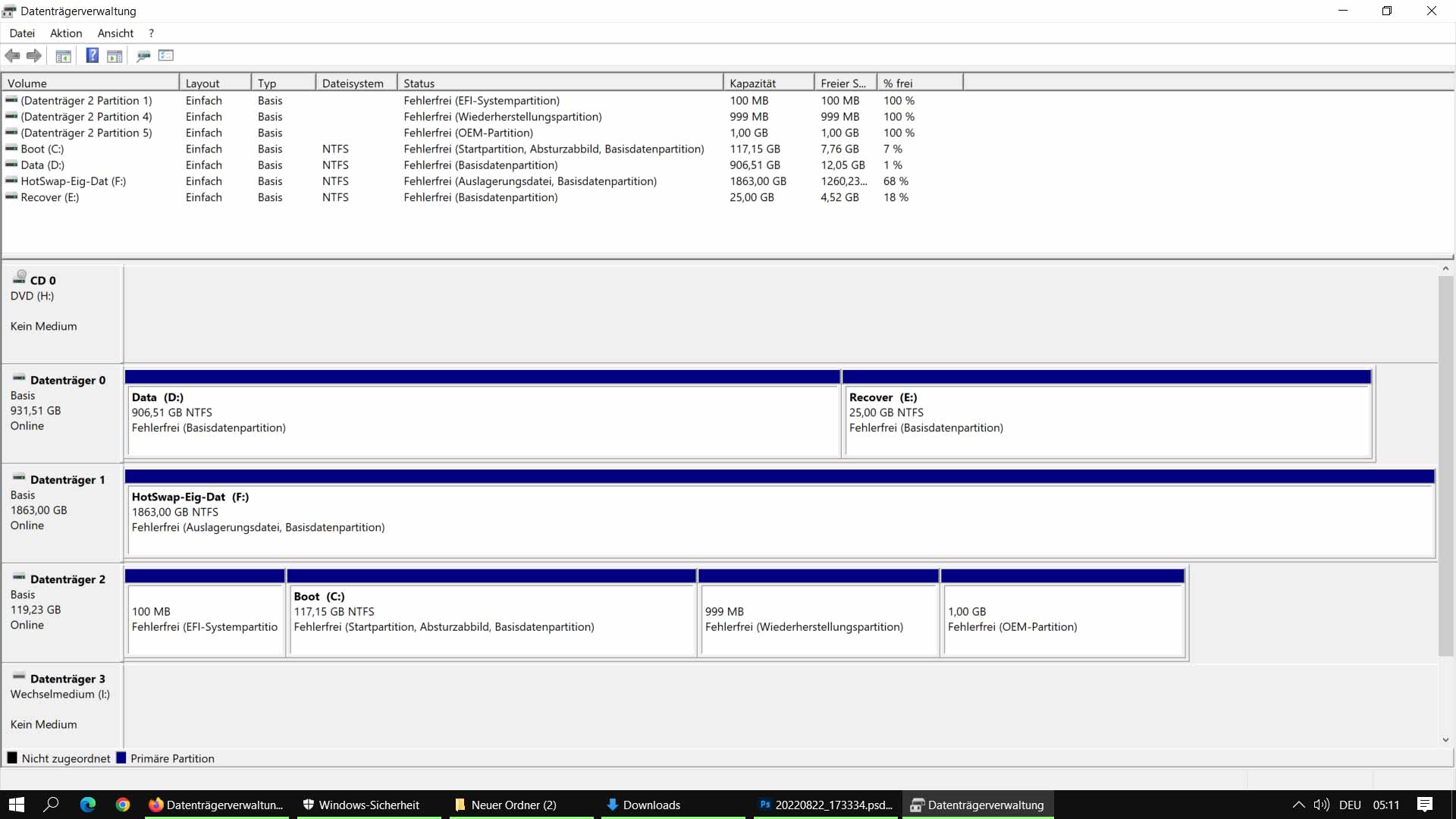The height and width of the screenshot is (819, 1456).
Task: Click the back arrow toolbar icon
Action: (12, 55)
